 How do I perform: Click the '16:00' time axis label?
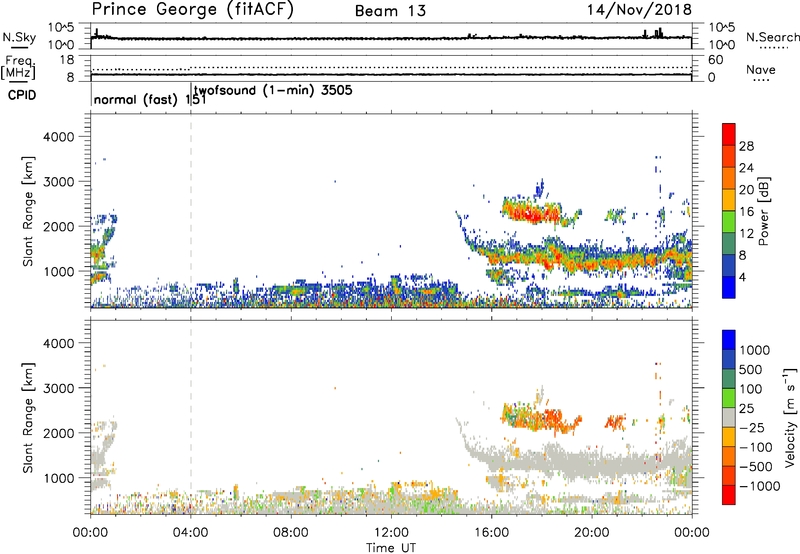pyautogui.click(x=491, y=533)
